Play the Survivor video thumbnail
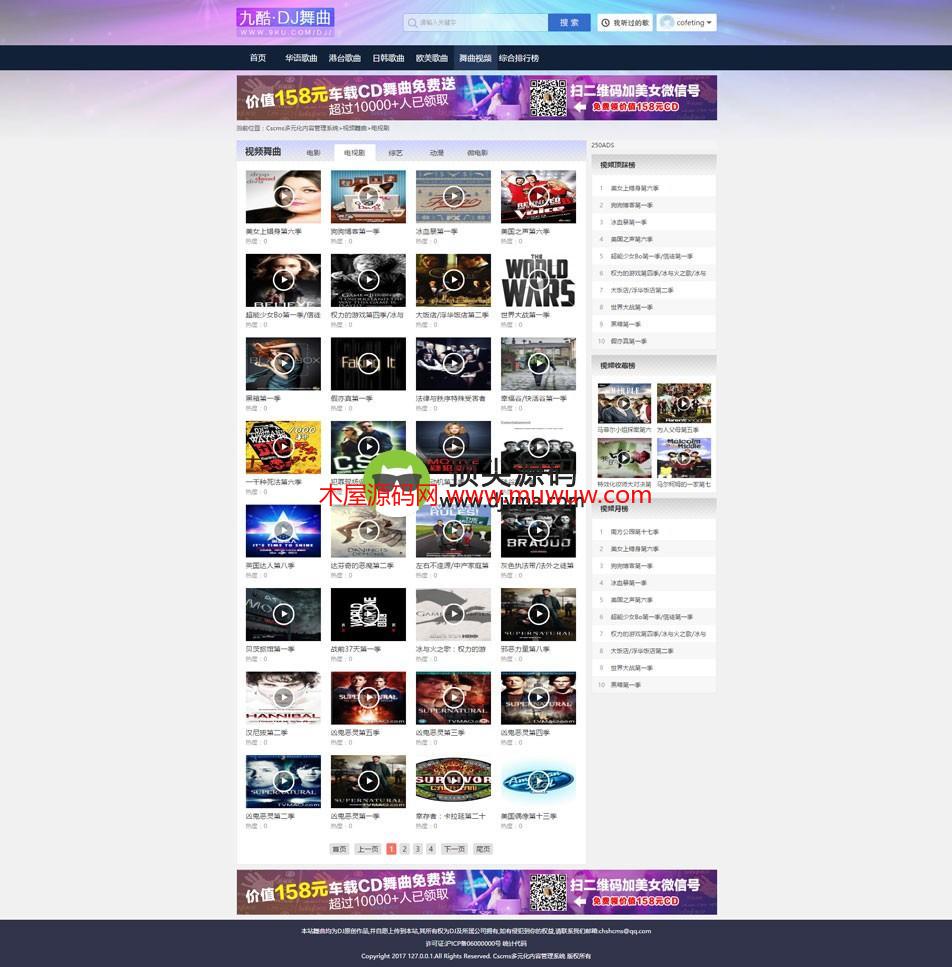 click(x=453, y=781)
